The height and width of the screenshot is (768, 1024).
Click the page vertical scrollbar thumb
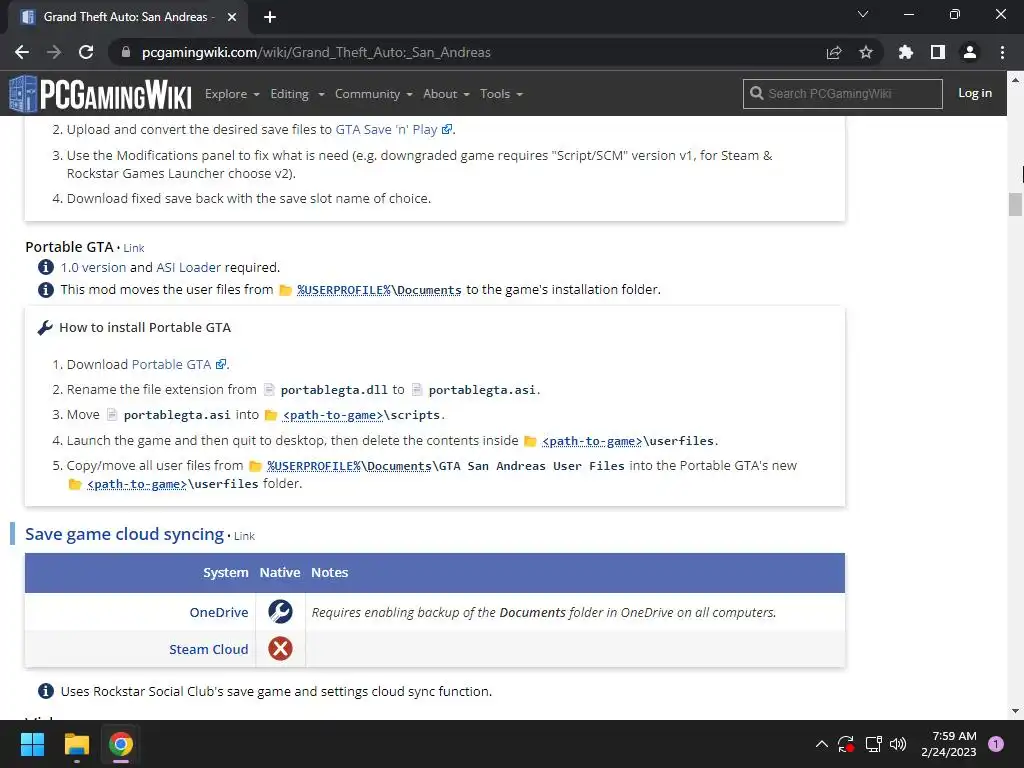tap(1015, 204)
